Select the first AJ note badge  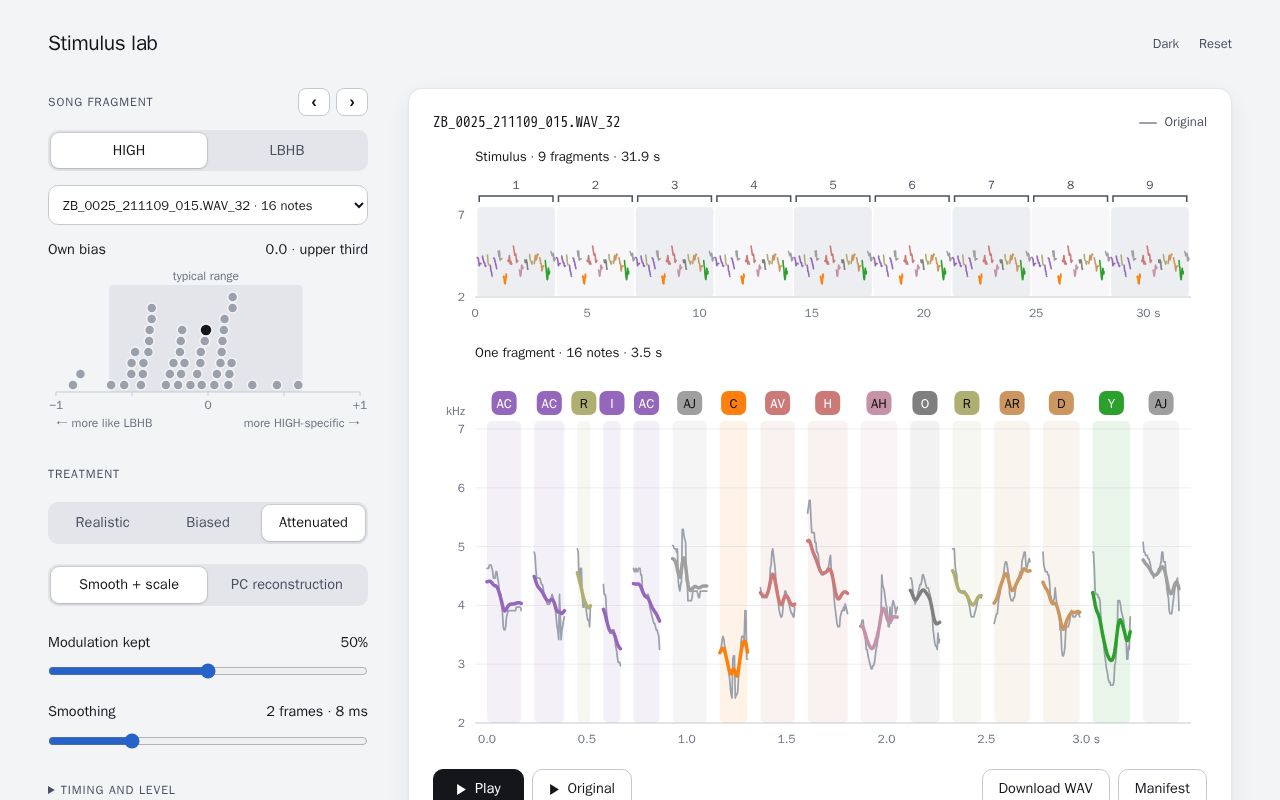pyautogui.click(x=689, y=403)
